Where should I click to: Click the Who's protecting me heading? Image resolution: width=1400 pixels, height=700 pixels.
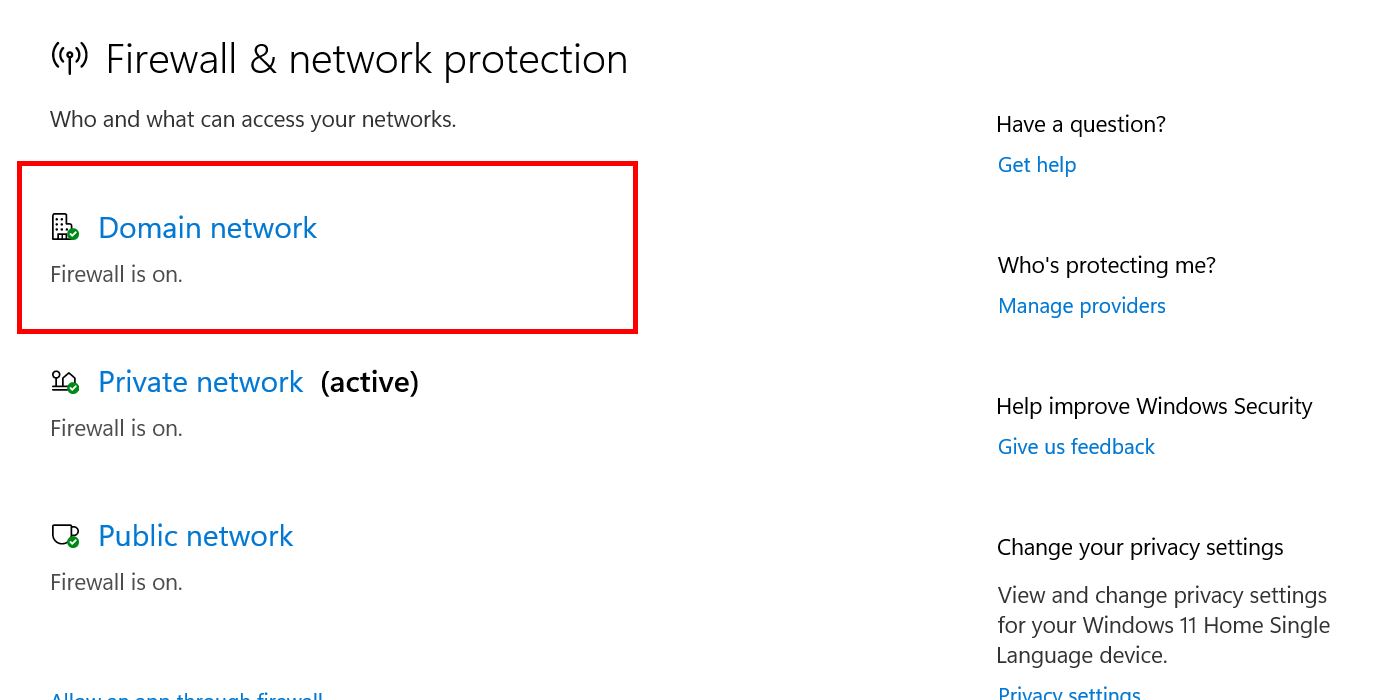1106,264
